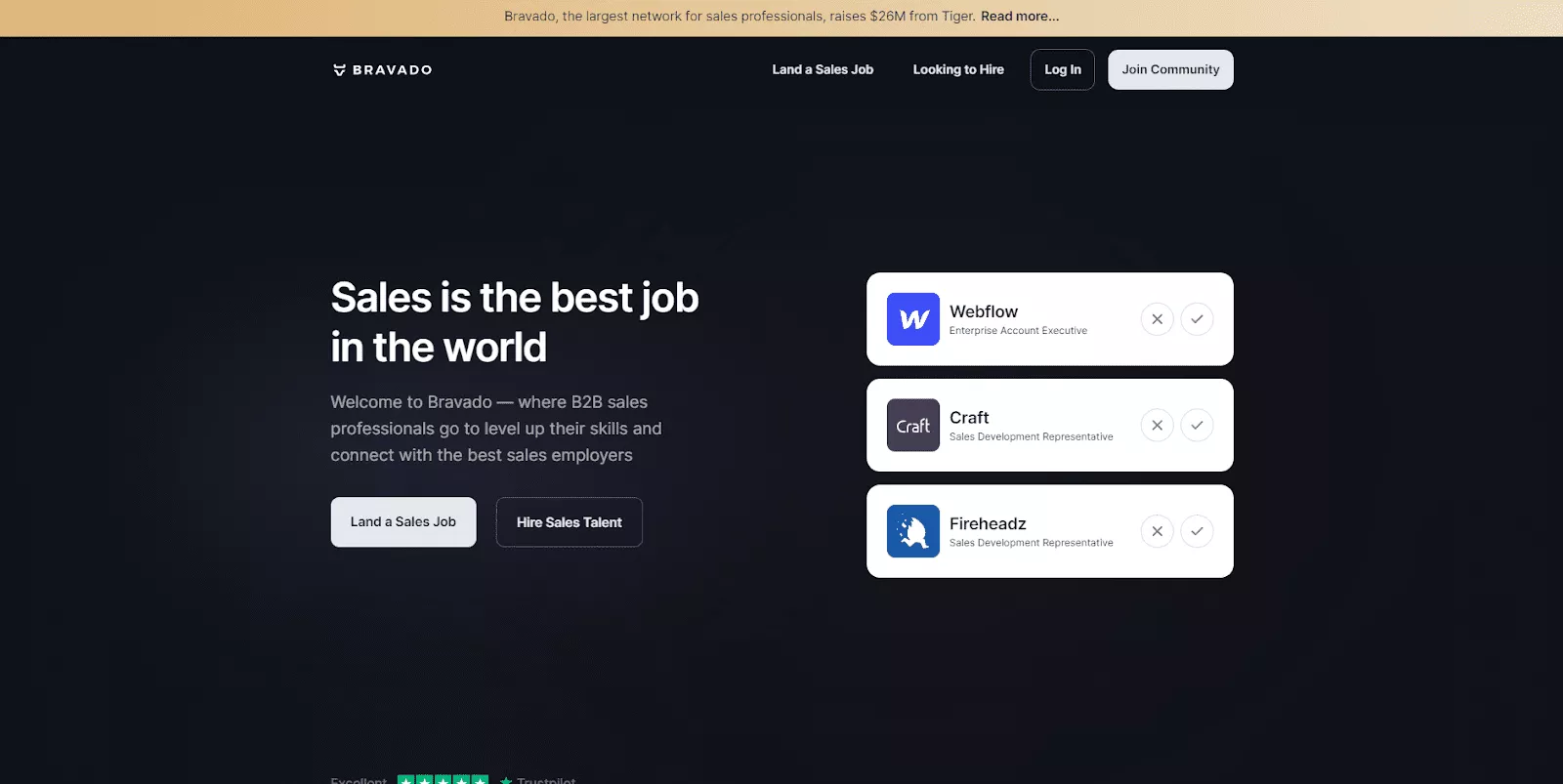Click the Fireheadz job title text
The width and height of the screenshot is (1563, 784).
click(988, 523)
